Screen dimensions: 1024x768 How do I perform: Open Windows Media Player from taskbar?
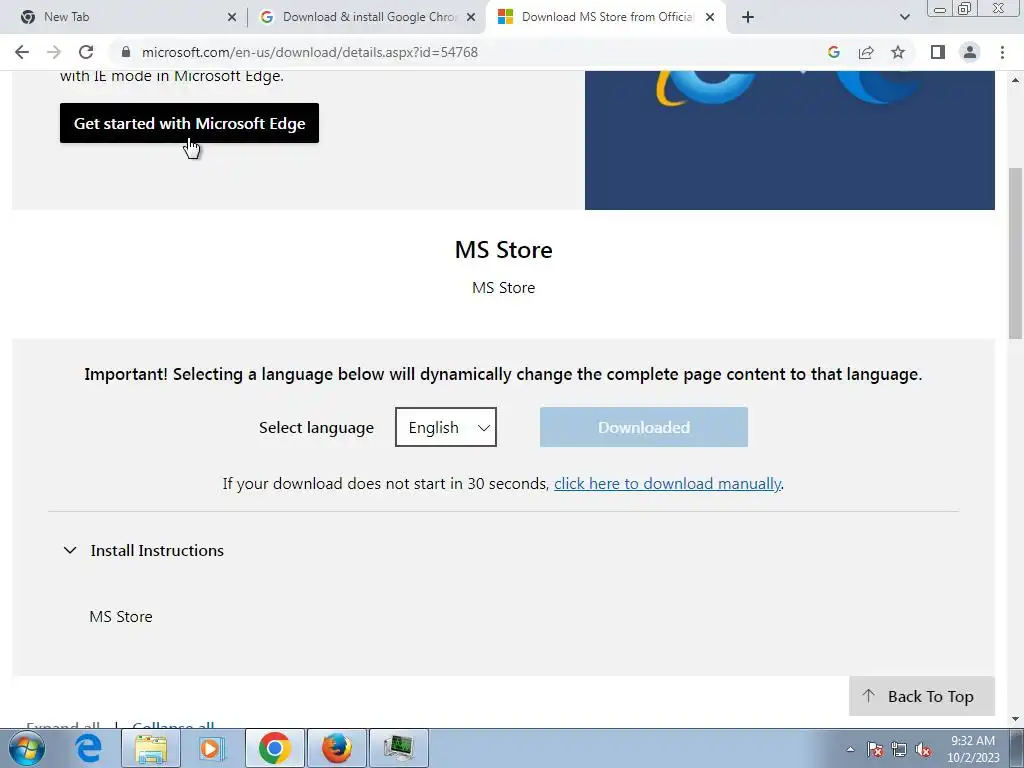[211, 748]
